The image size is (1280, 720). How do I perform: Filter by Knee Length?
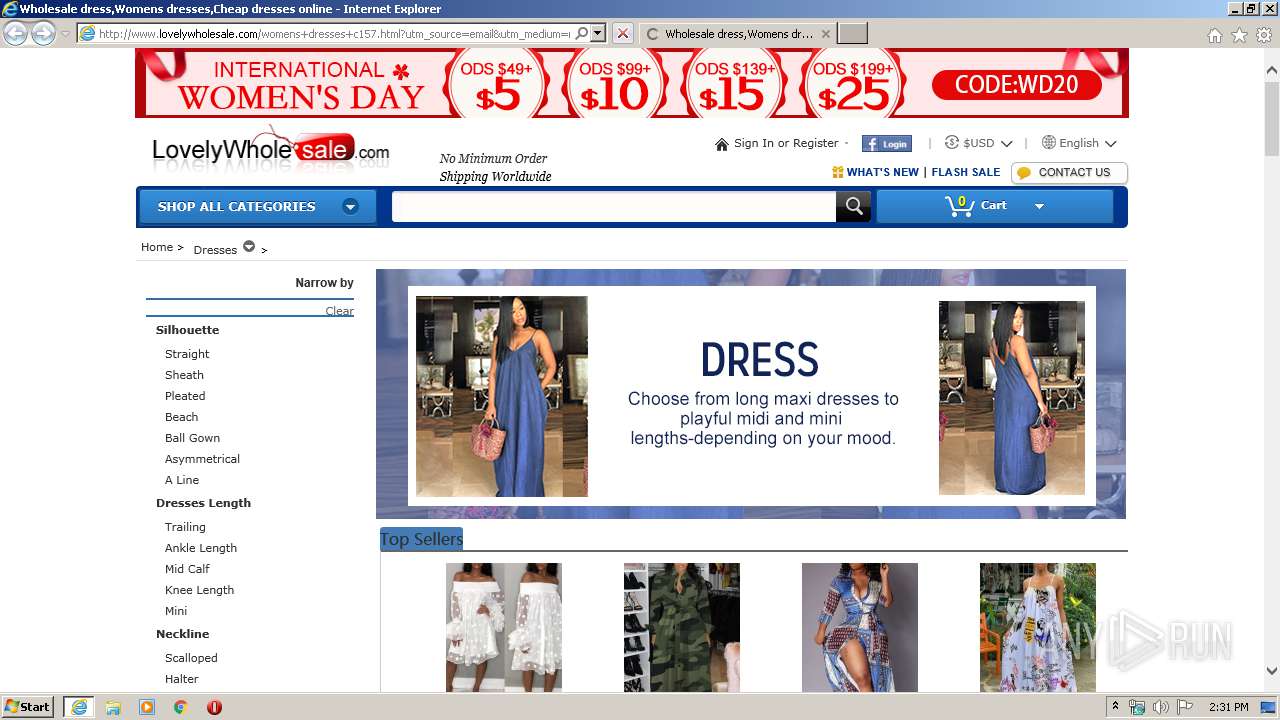tap(199, 590)
